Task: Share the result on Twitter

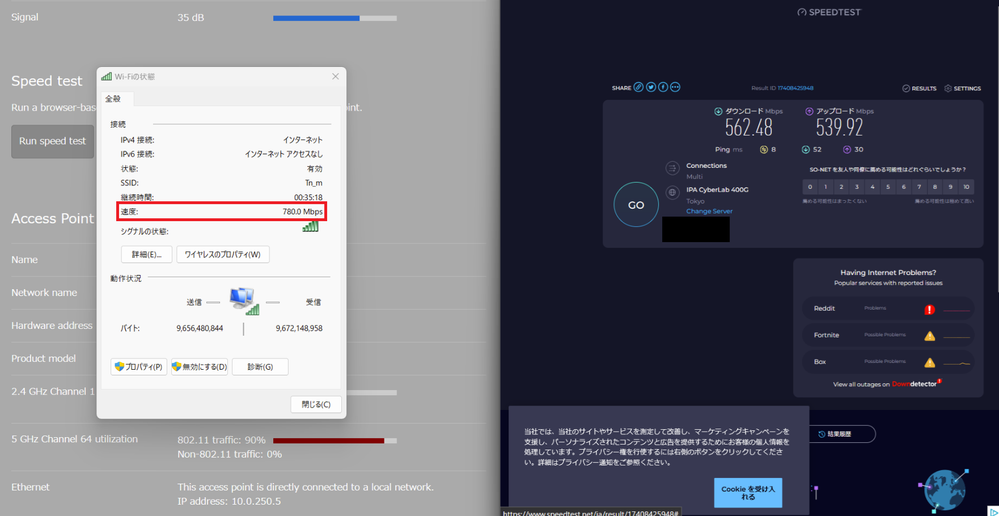Action: (651, 88)
